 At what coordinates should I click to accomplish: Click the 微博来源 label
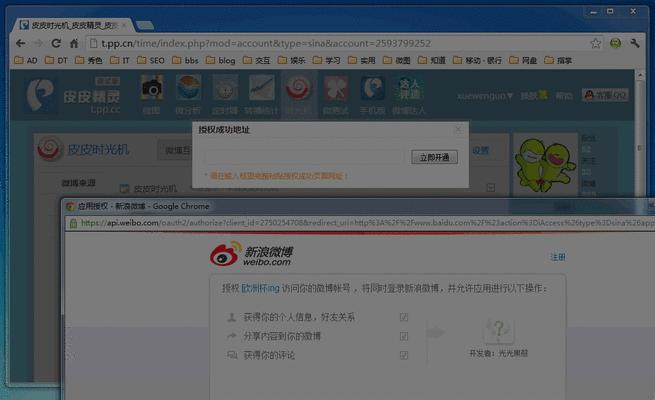79,183
